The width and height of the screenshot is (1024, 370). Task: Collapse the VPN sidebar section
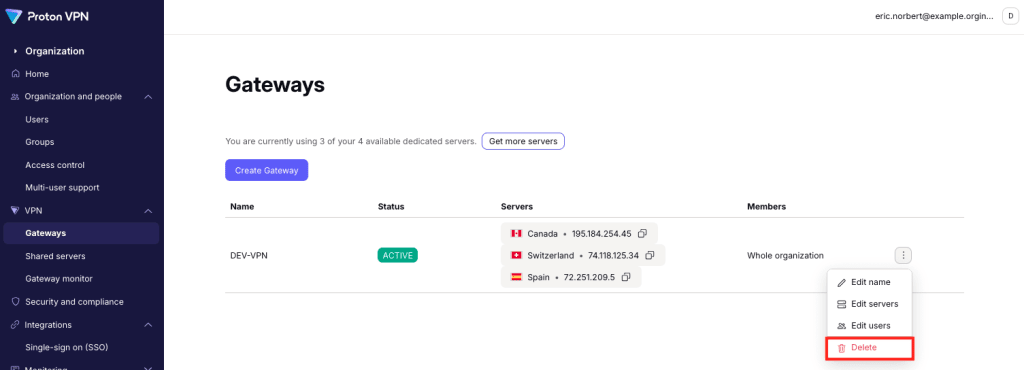coord(148,210)
